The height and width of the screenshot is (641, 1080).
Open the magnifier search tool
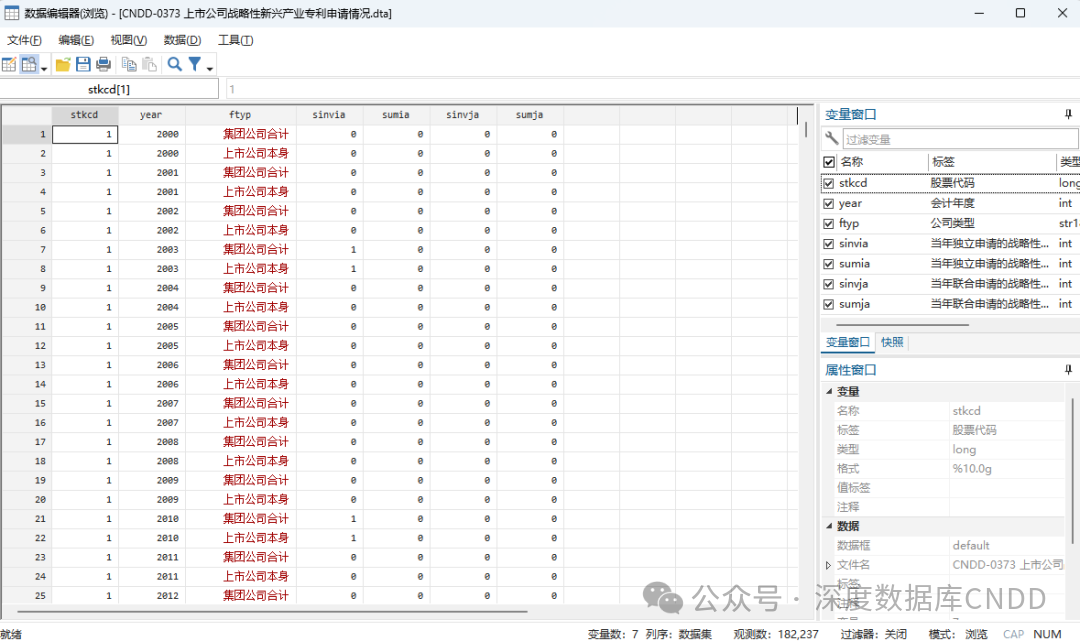coord(174,65)
